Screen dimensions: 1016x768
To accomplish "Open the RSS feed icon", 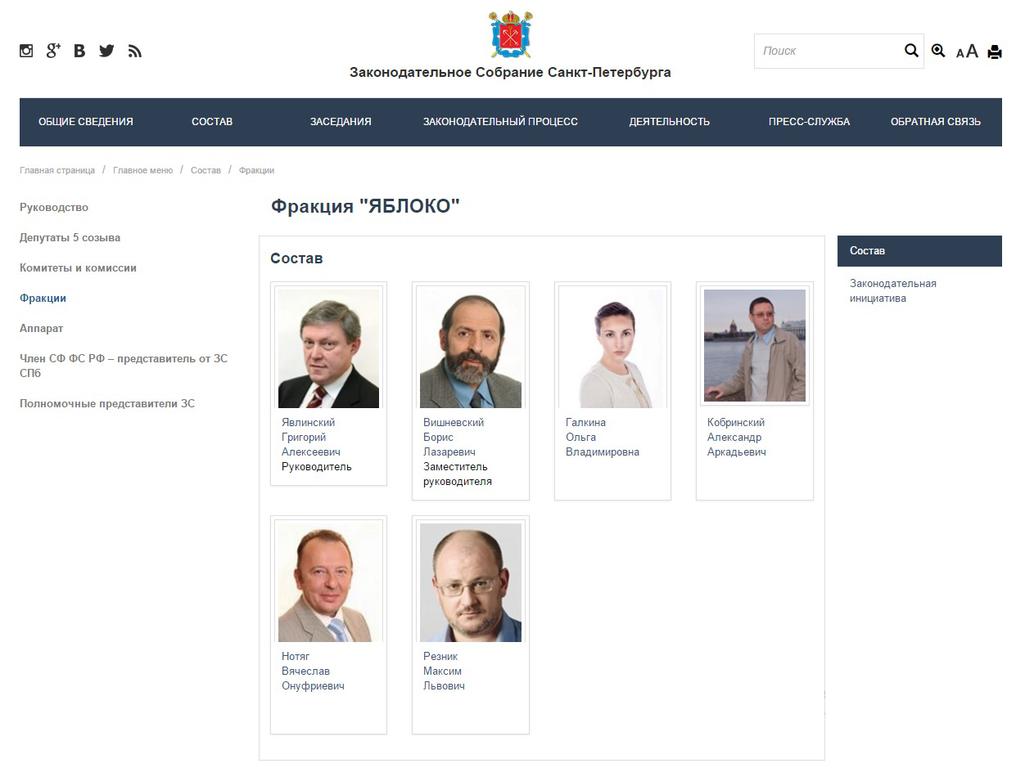I will (x=134, y=51).
